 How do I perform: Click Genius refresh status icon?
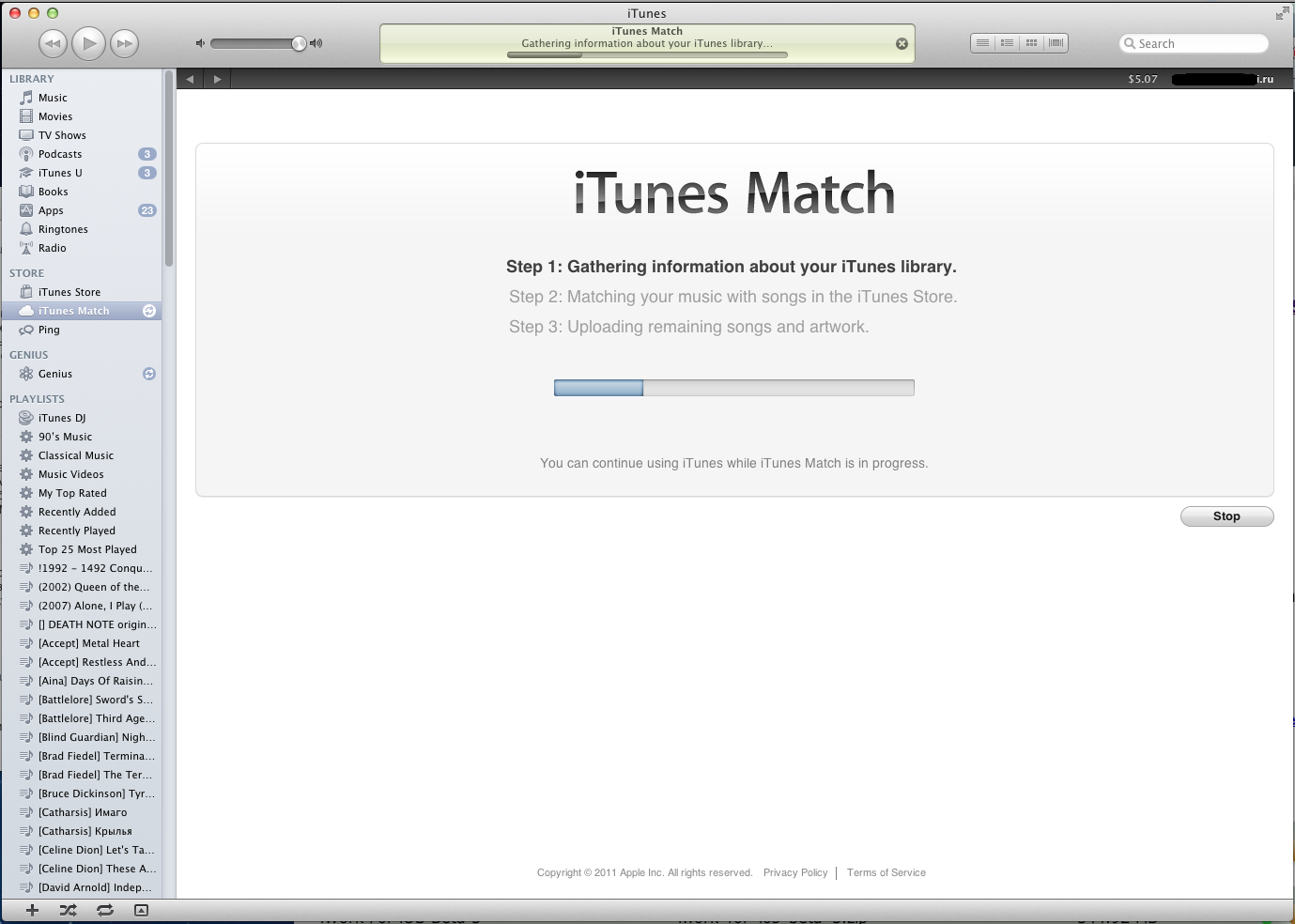148,374
